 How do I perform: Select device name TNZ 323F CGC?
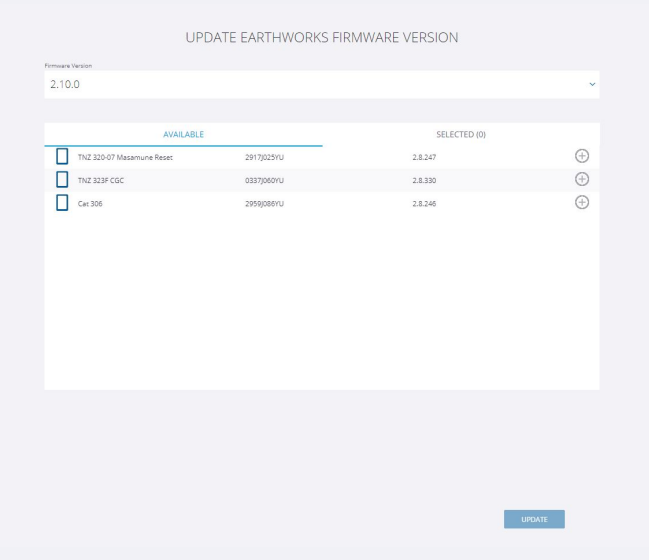coord(101,180)
